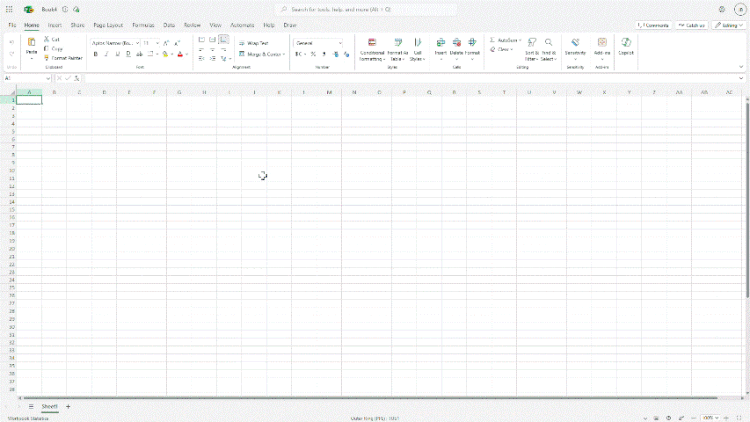This screenshot has height=422, width=750.
Task: Toggle top align button
Action: point(201,40)
